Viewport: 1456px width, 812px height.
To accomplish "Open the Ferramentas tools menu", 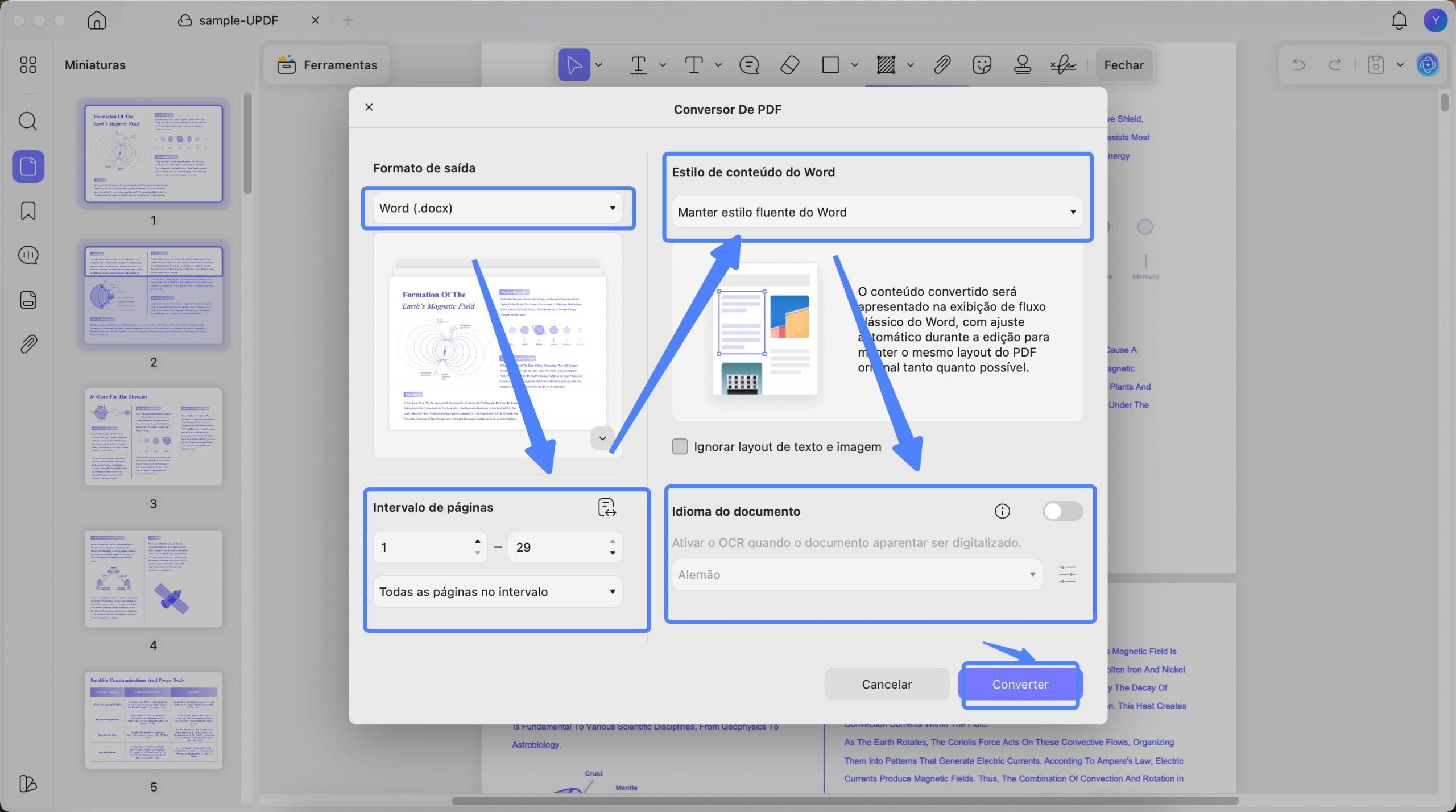I will 327,65.
